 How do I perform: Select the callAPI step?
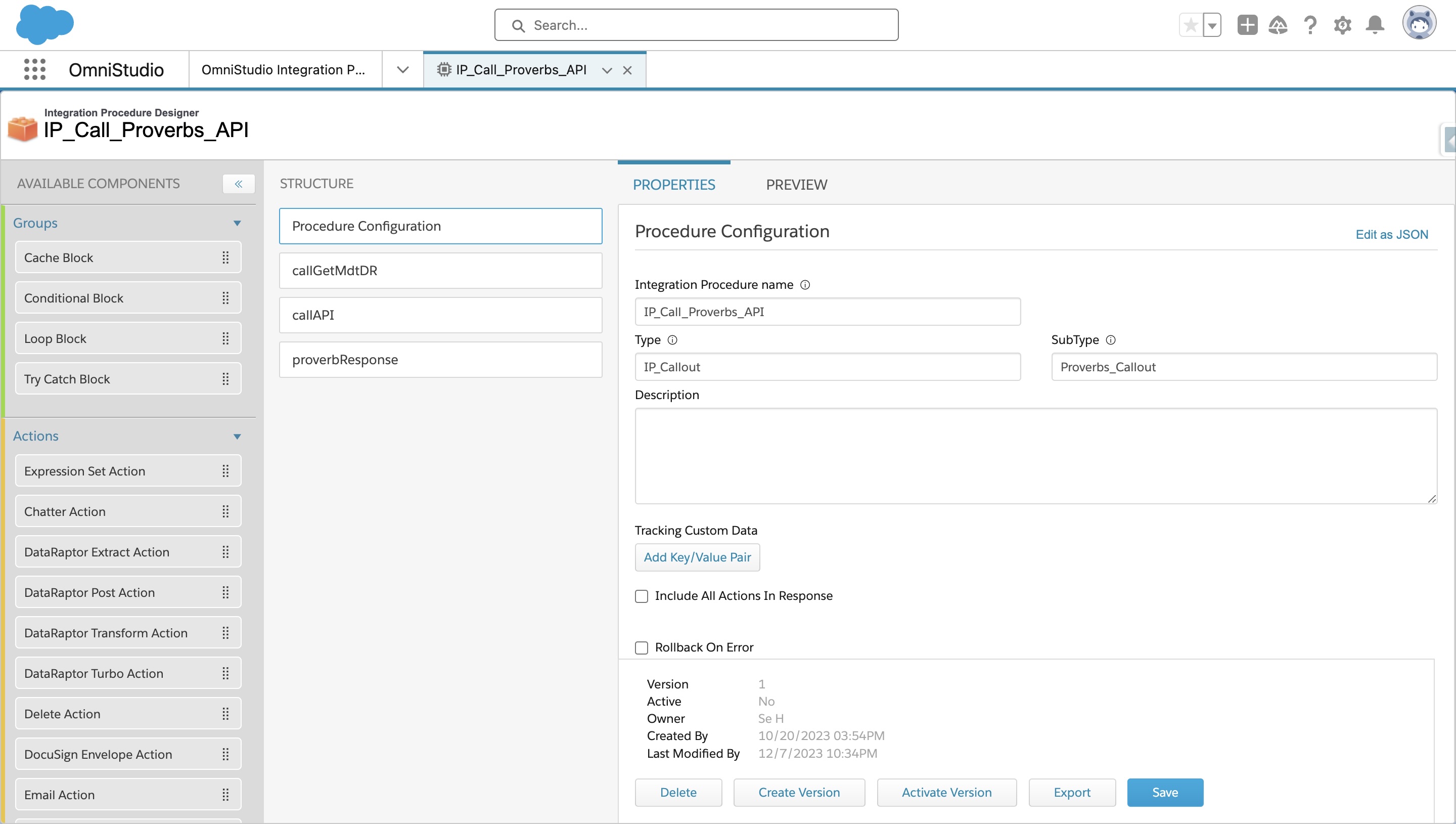tap(440, 315)
